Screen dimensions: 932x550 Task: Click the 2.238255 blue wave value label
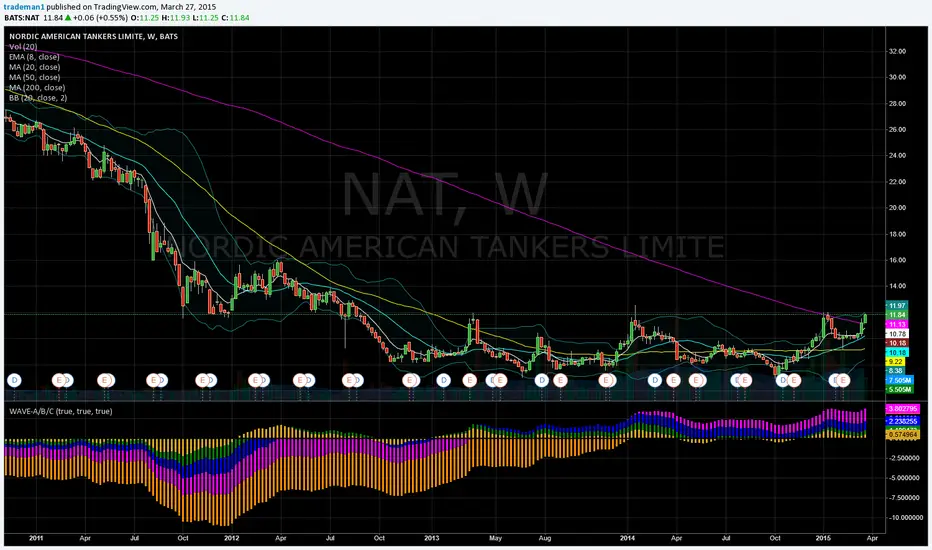pos(903,420)
